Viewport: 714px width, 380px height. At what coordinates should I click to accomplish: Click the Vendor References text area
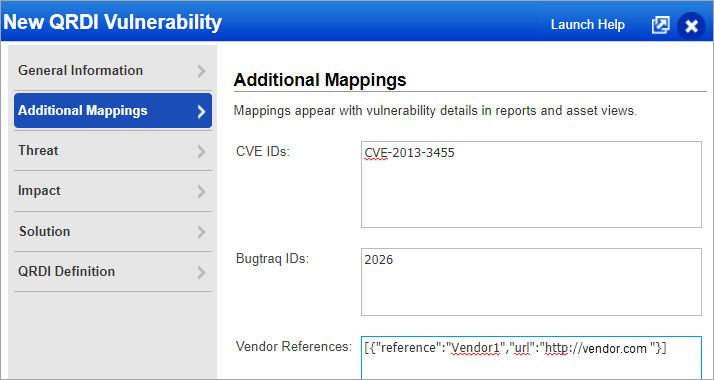[x=531, y=358]
